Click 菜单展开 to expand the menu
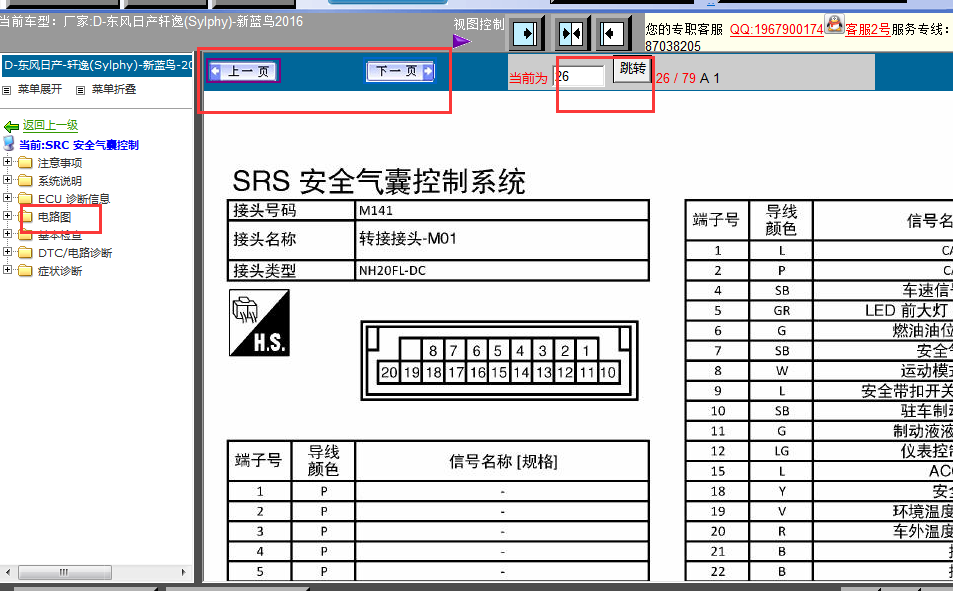 tap(40, 89)
